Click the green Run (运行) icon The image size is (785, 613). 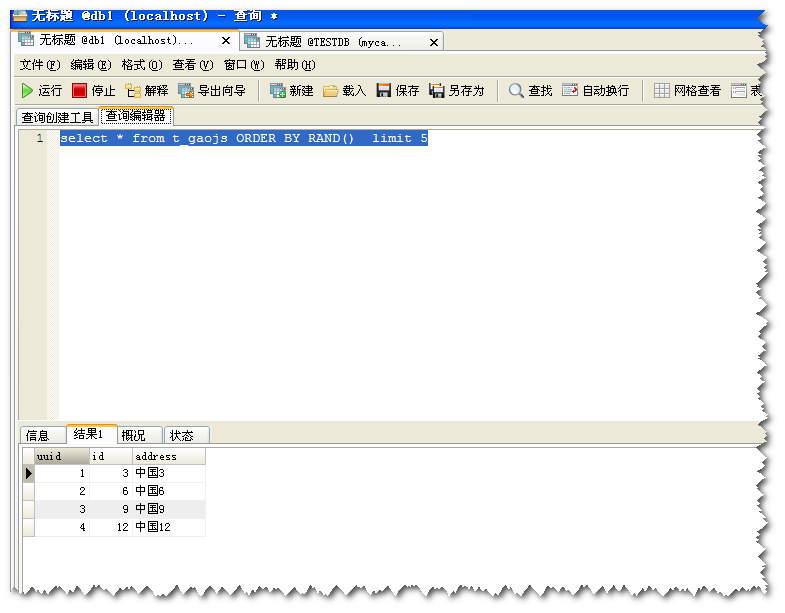pyautogui.click(x=27, y=91)
